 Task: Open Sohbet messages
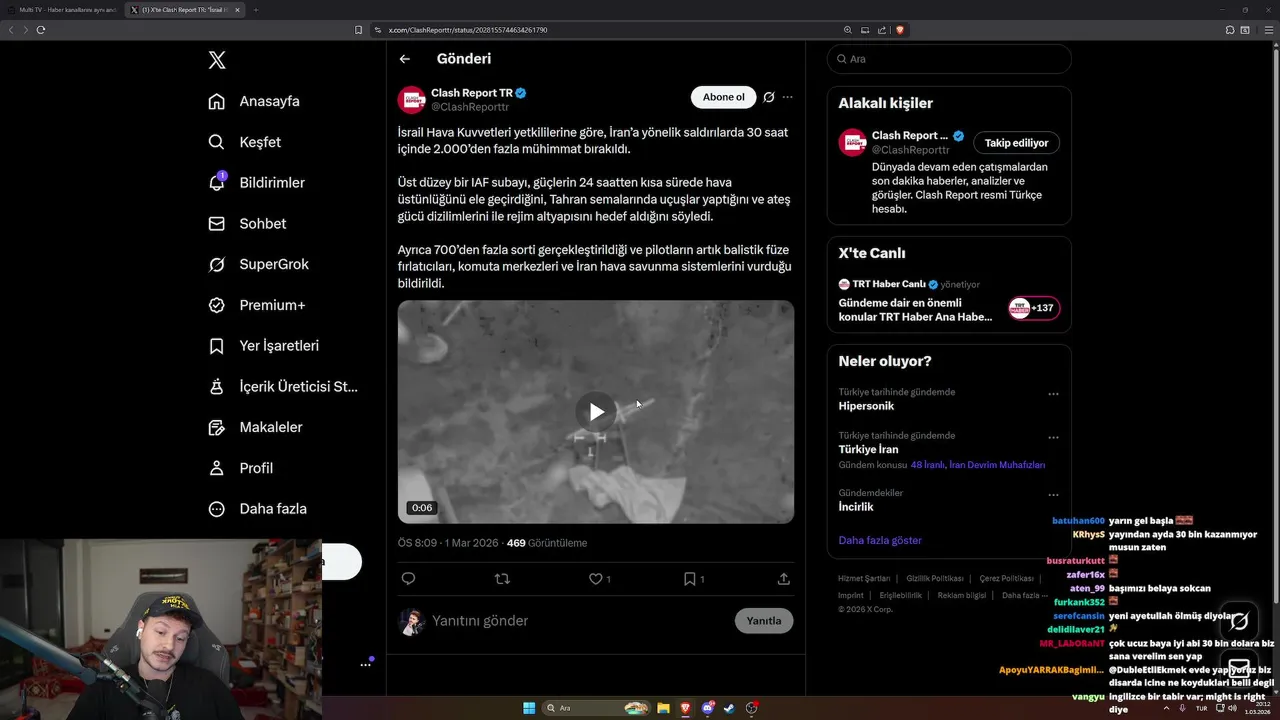click(247, 224)
